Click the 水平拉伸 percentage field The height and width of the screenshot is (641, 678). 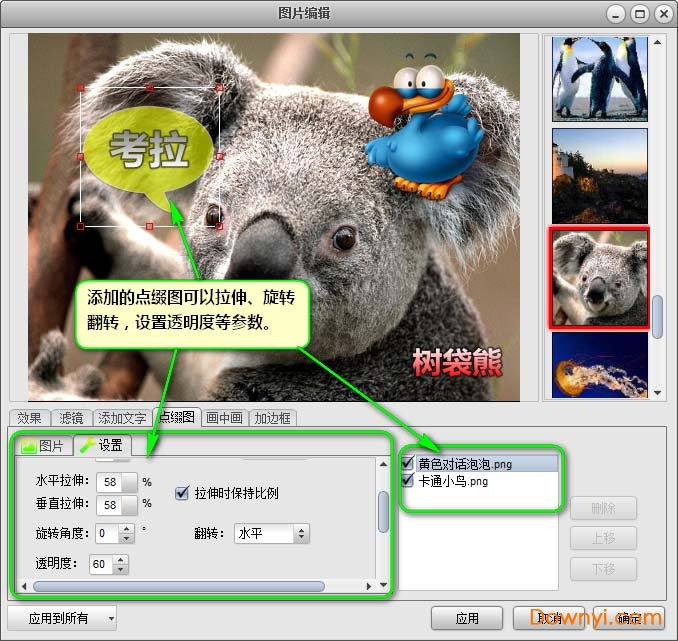click(111, 482)
